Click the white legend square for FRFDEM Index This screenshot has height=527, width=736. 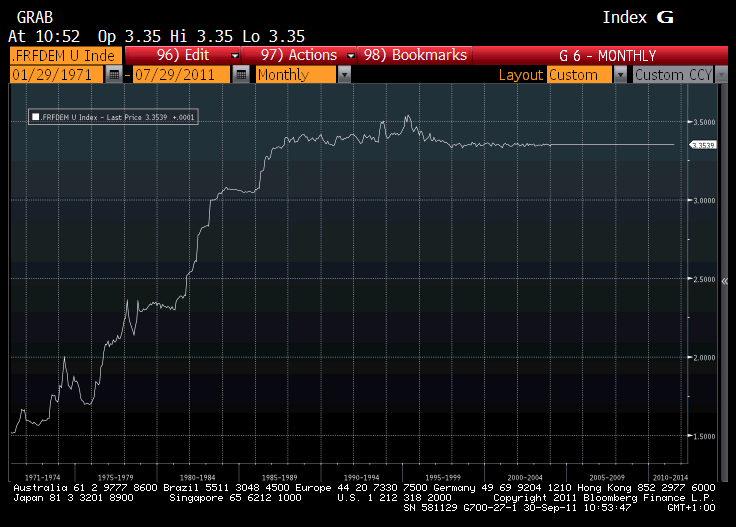[36, 117]
